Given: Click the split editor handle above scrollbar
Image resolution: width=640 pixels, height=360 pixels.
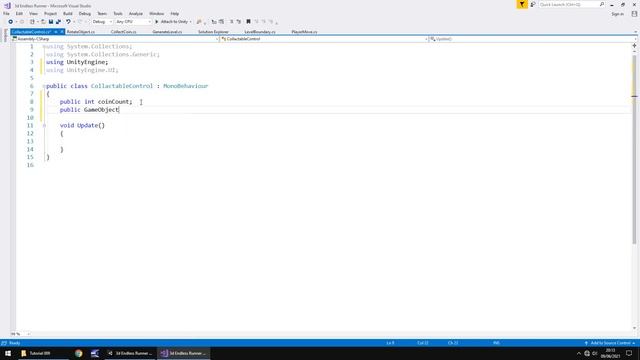Looking at the screenshot, I should (634, 46).
